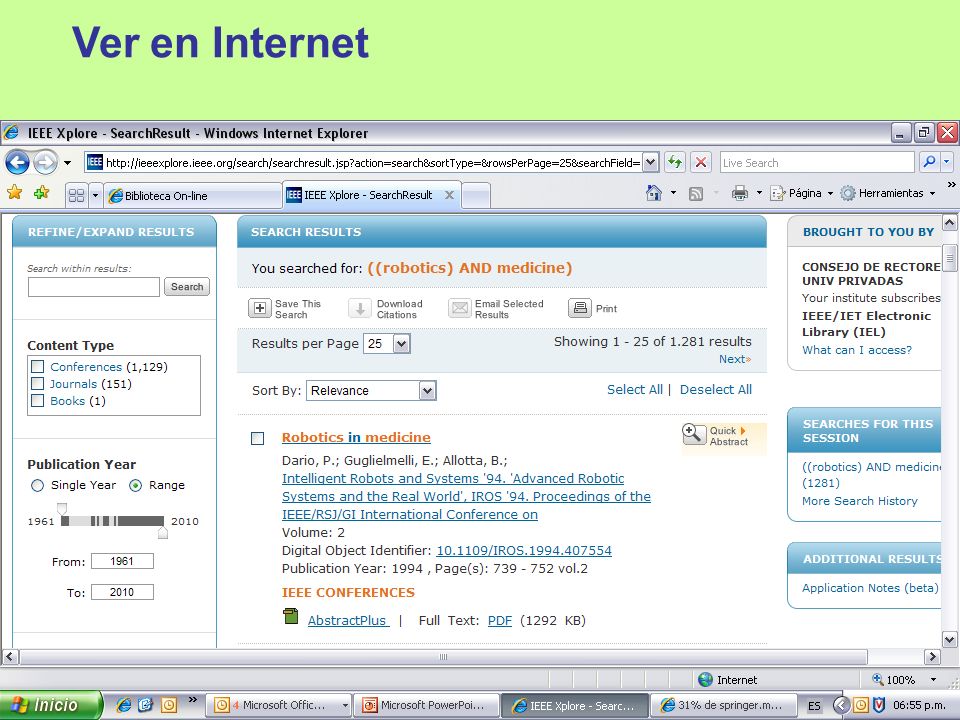Click the Search within results button

pyautogui.click(x=187, y=287)
